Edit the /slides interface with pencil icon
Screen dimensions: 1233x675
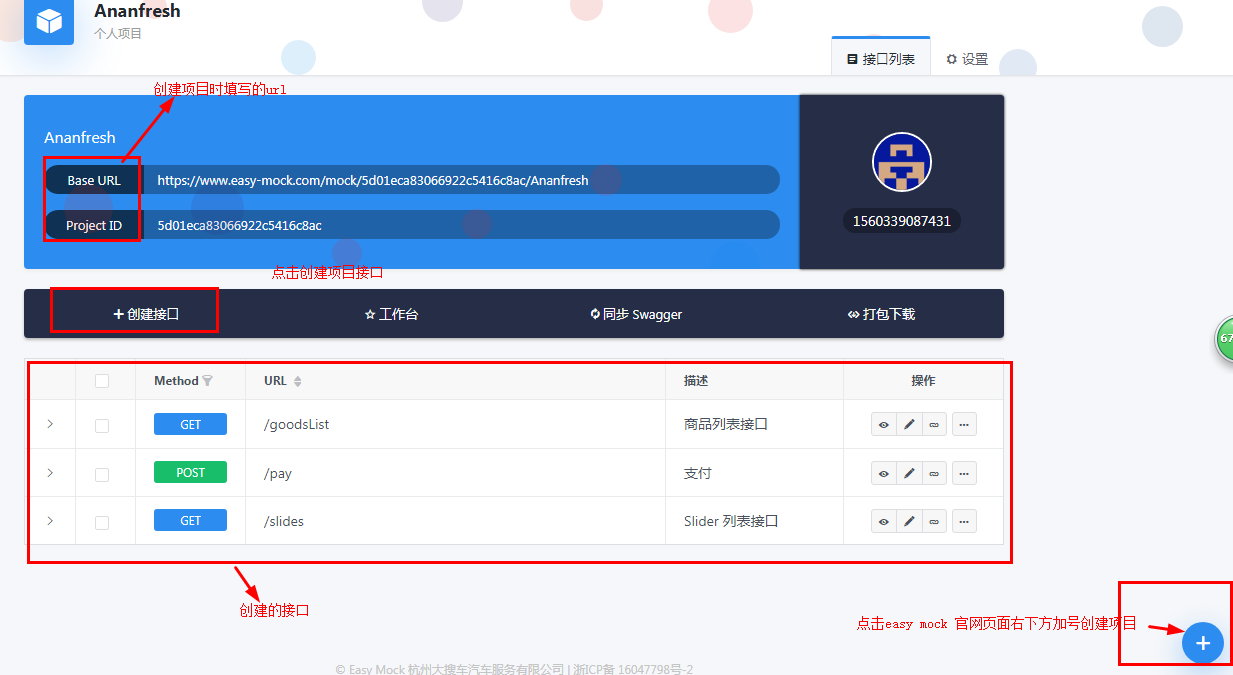(909, 521)
